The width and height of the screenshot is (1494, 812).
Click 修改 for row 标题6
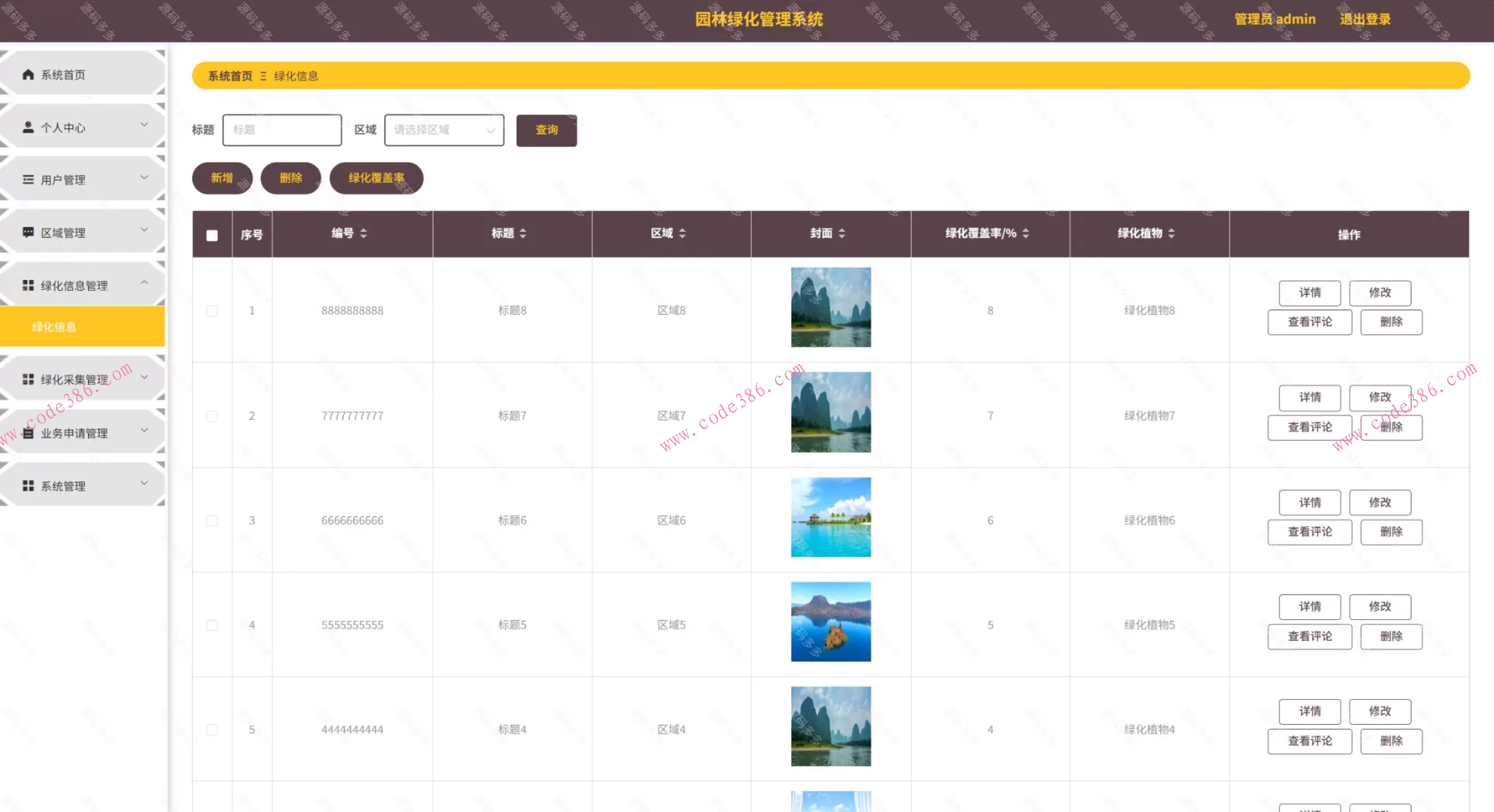click(1380, 502)
